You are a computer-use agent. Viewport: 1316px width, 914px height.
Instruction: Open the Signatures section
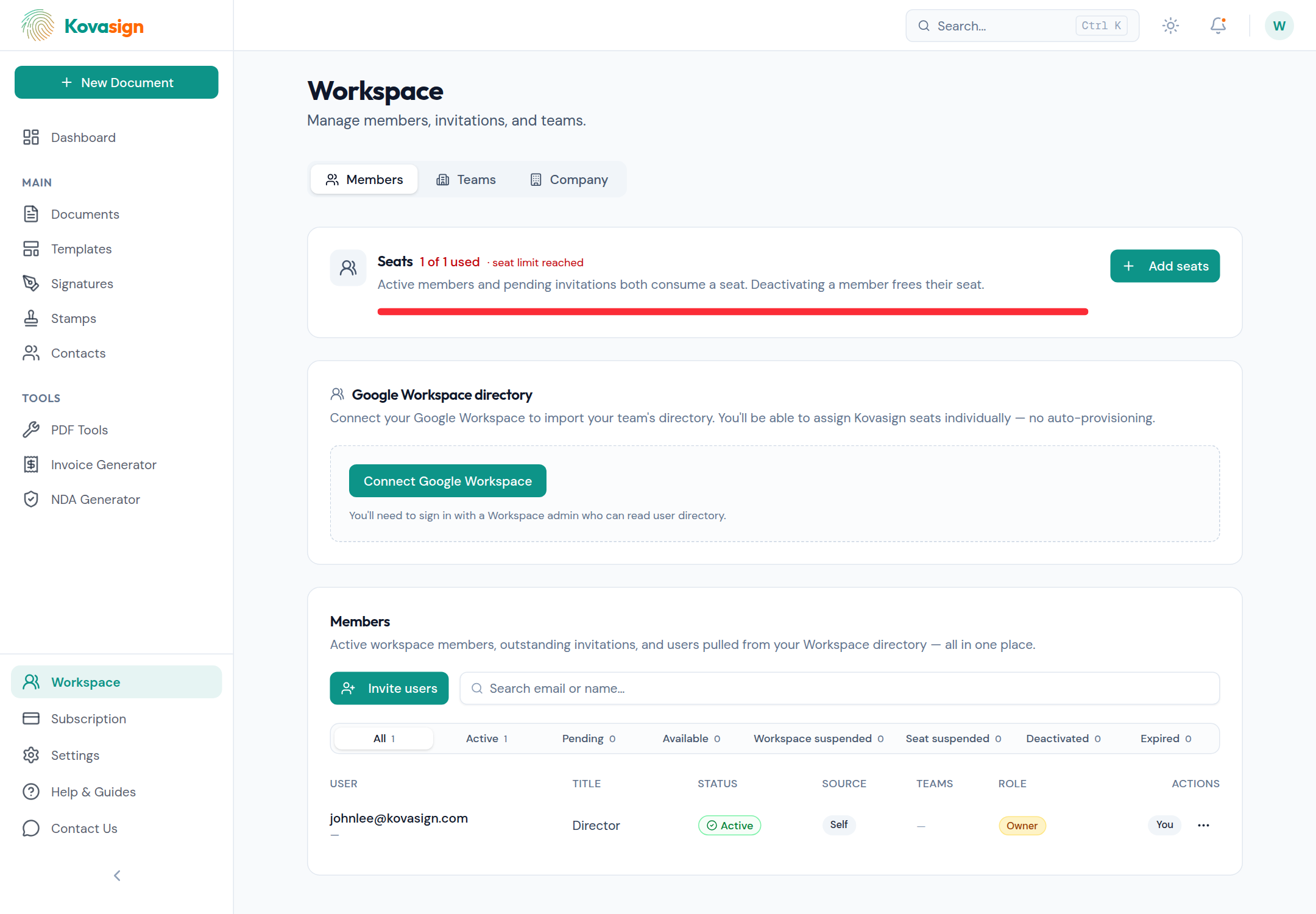pyautogui.click(x=116, y=284)
